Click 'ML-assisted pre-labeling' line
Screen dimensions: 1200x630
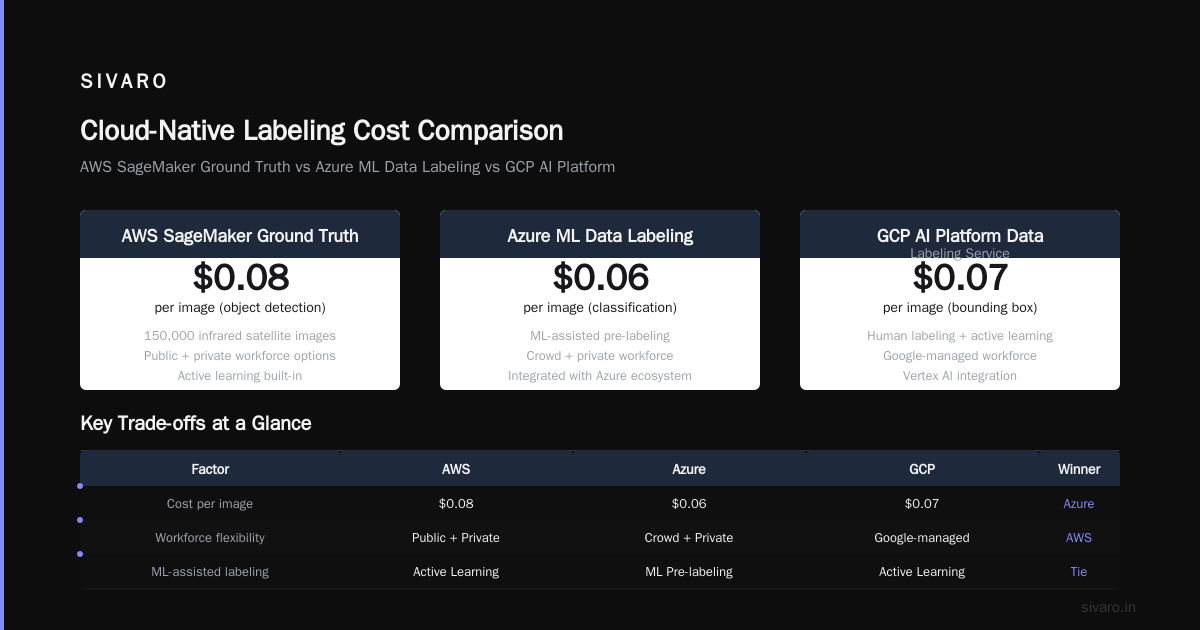pyautogui.click(x=600, y=336)
